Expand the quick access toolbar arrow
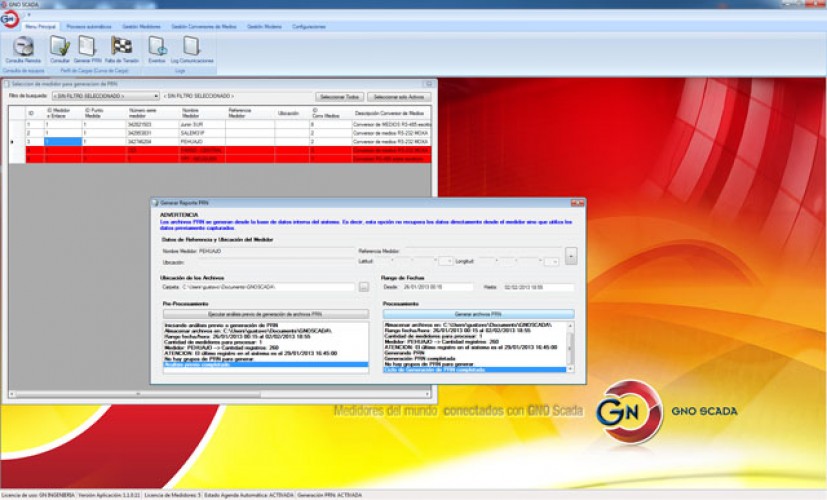 click(29, 15)
